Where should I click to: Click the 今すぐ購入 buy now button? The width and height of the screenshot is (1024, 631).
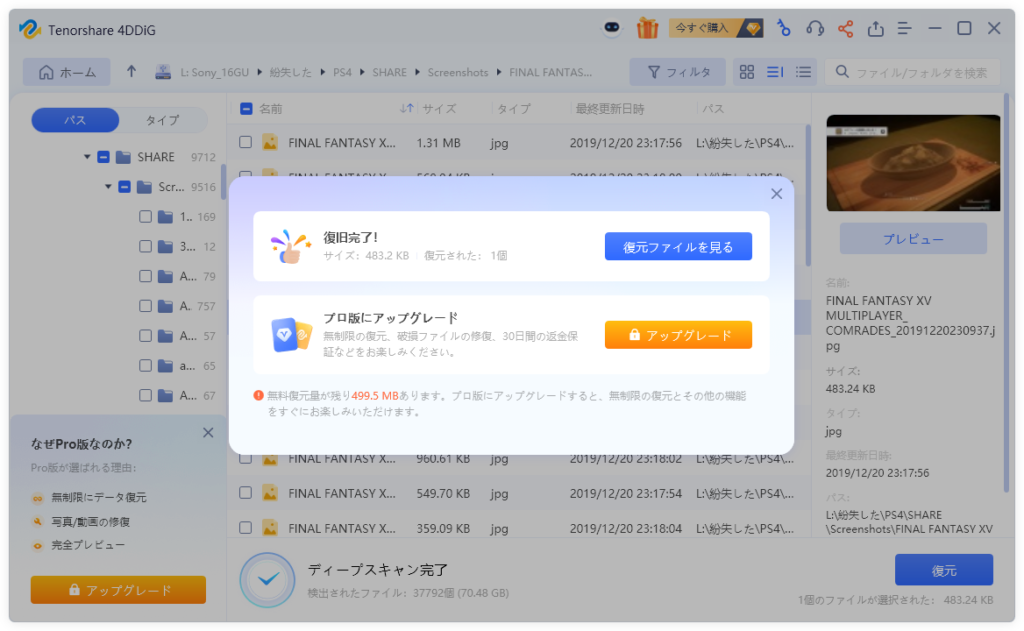click(716, 28)
